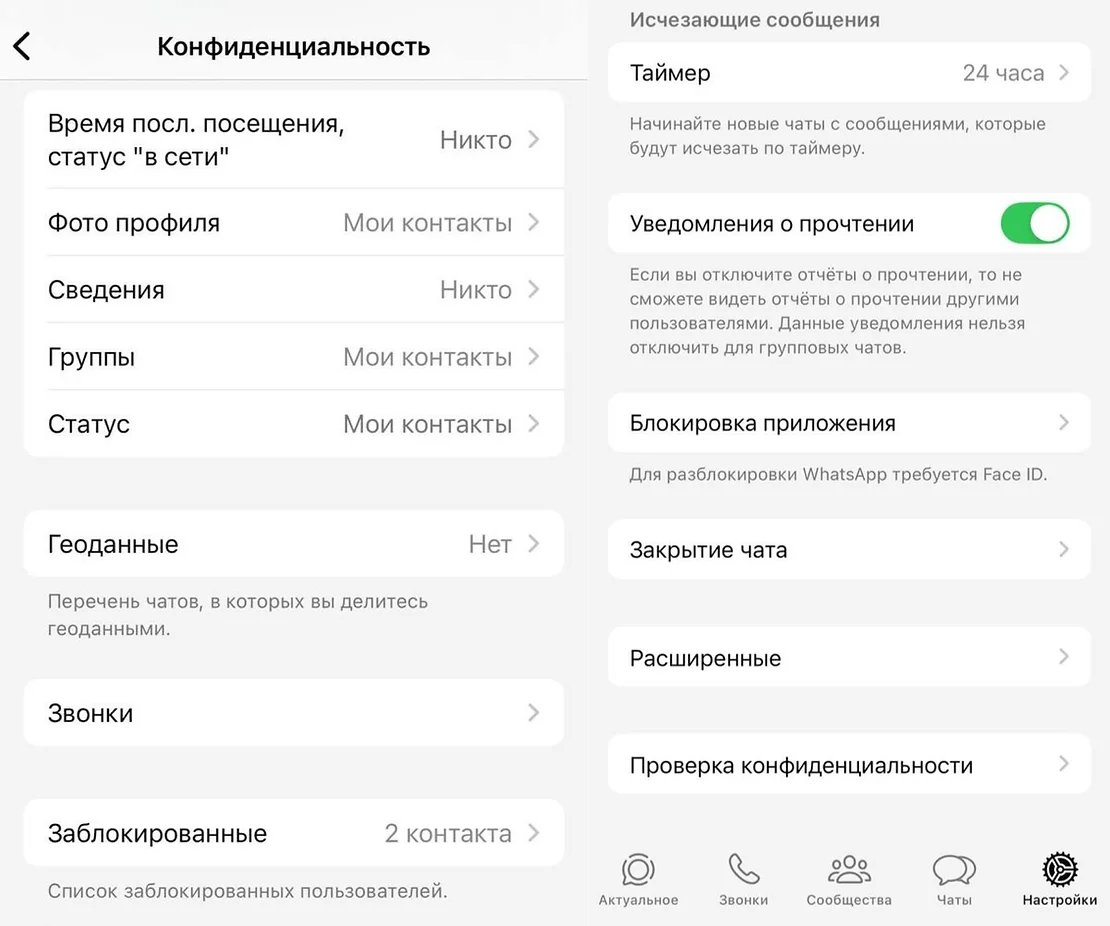Open Закрытие чата settings
The height and width of the screenshot is (926, 1110).
pos(849,549)
